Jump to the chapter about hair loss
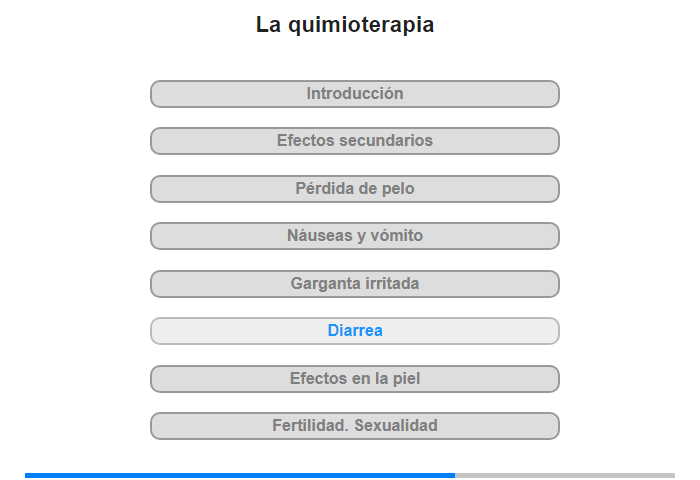700x480 pixels. pyautogui.click(x=354, y=189)
